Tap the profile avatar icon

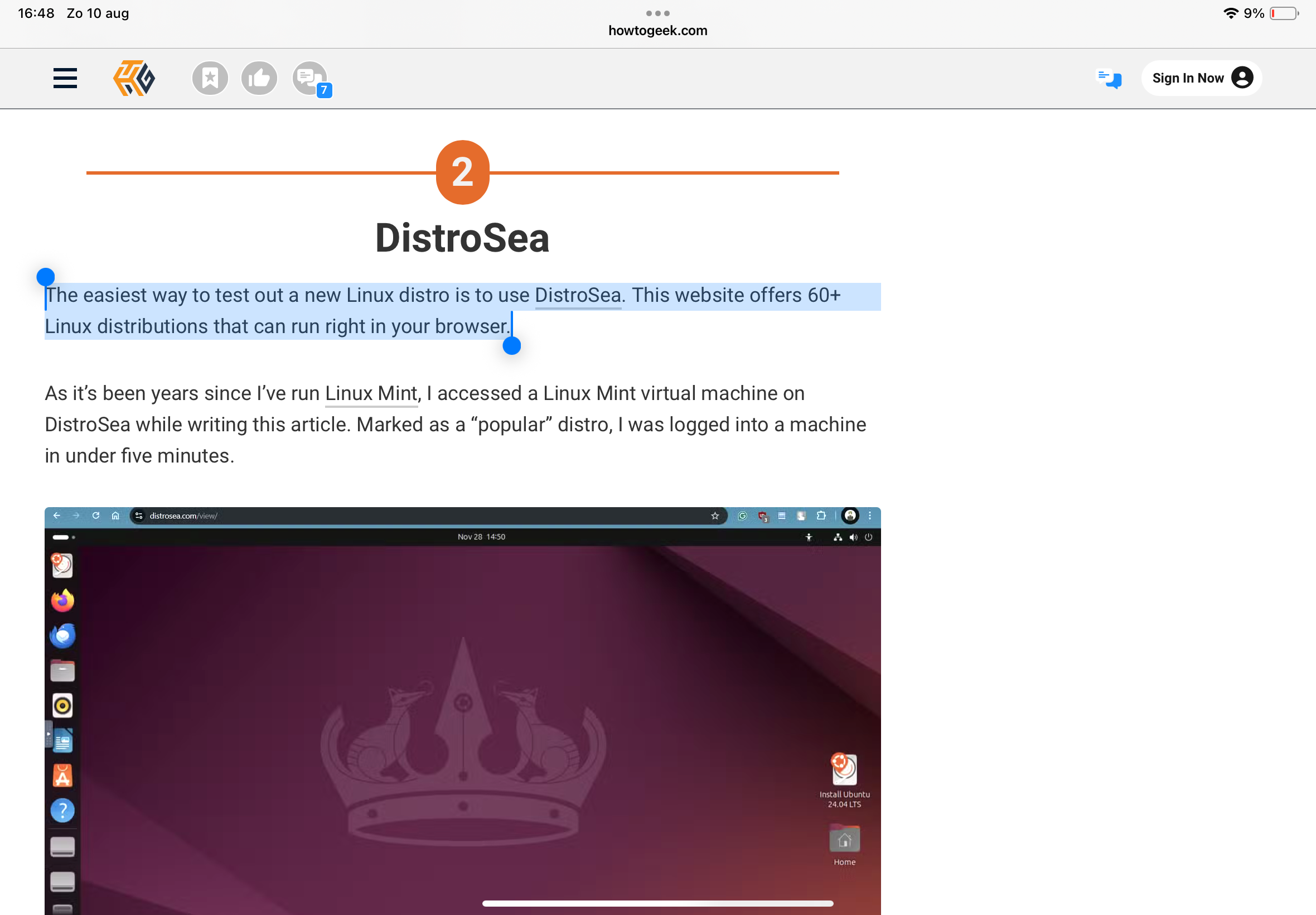pyautogui.click(x=1241, y=78)
